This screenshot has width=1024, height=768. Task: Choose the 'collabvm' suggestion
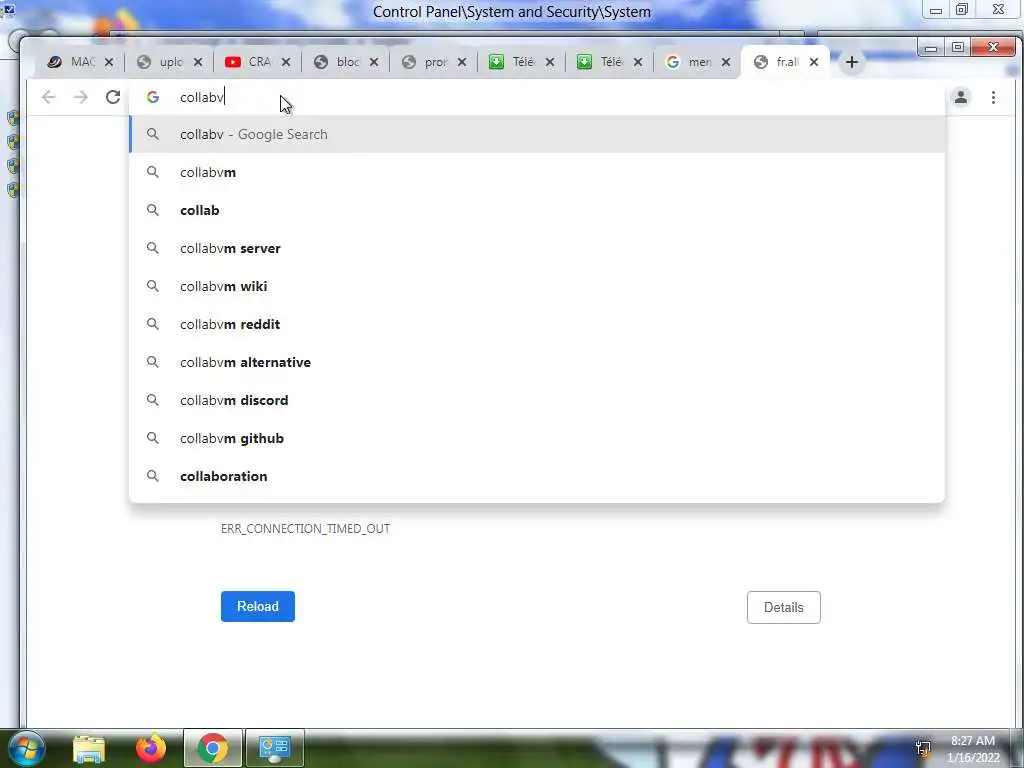pyautogui.click(x=537, y=172)
